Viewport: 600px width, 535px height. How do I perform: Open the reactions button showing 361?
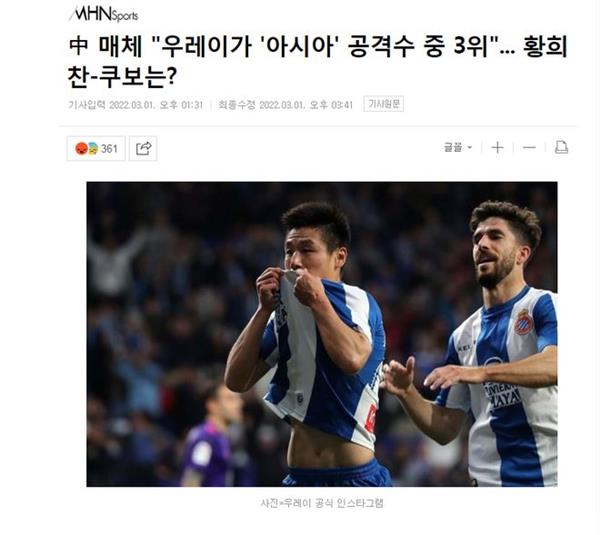[x=96, y=148]
